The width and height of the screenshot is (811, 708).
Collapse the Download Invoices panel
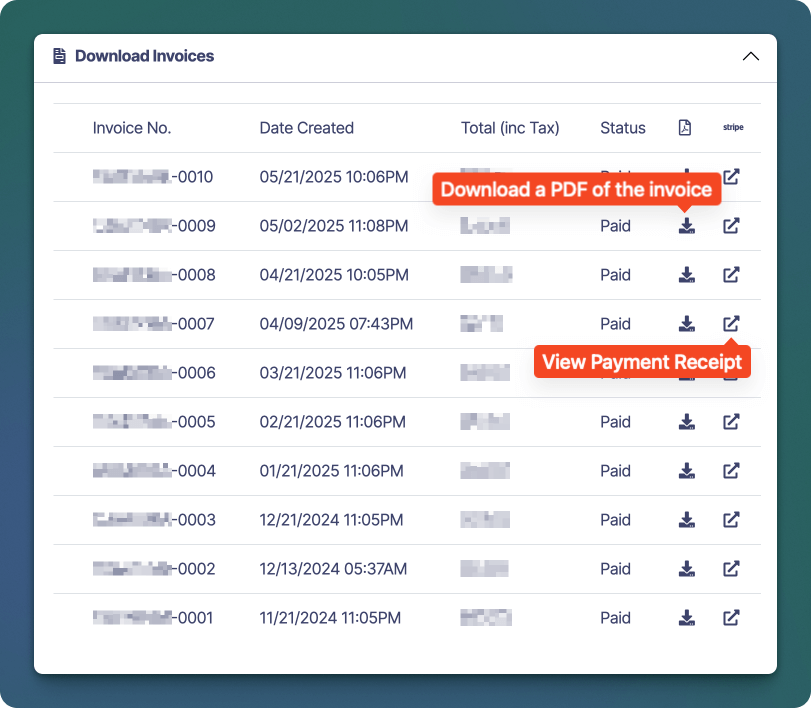tap(750, 56)
